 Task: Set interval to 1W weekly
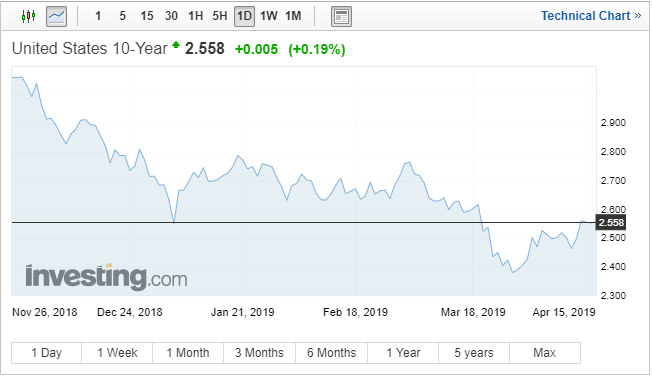[x=269, y=16]
